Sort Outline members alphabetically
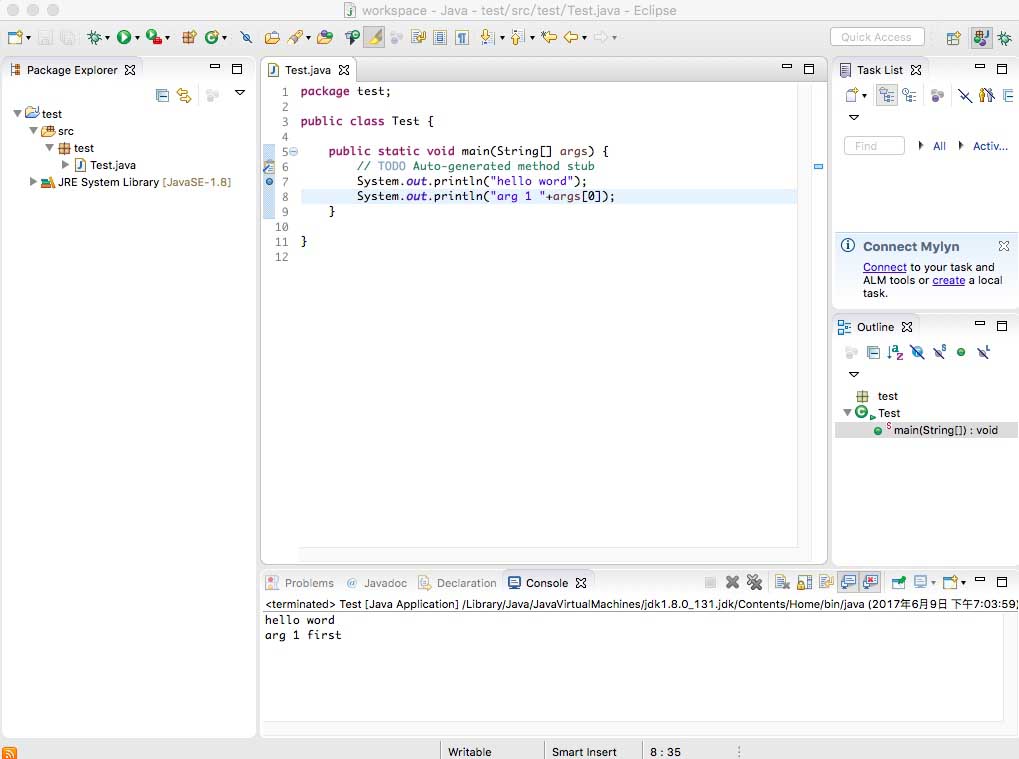 [x=895, y=352]
